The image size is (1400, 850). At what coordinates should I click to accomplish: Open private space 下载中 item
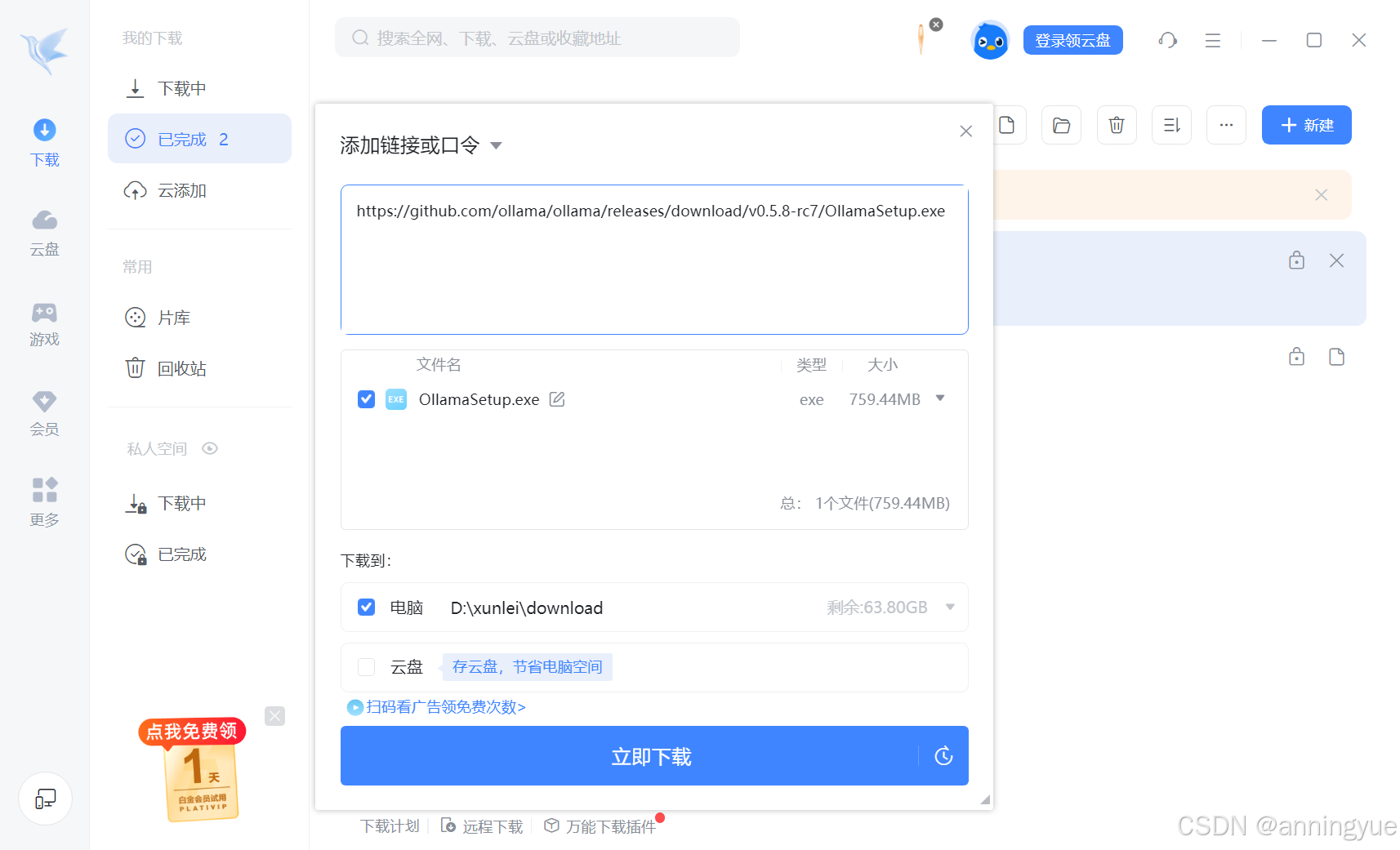pos(199,504)
